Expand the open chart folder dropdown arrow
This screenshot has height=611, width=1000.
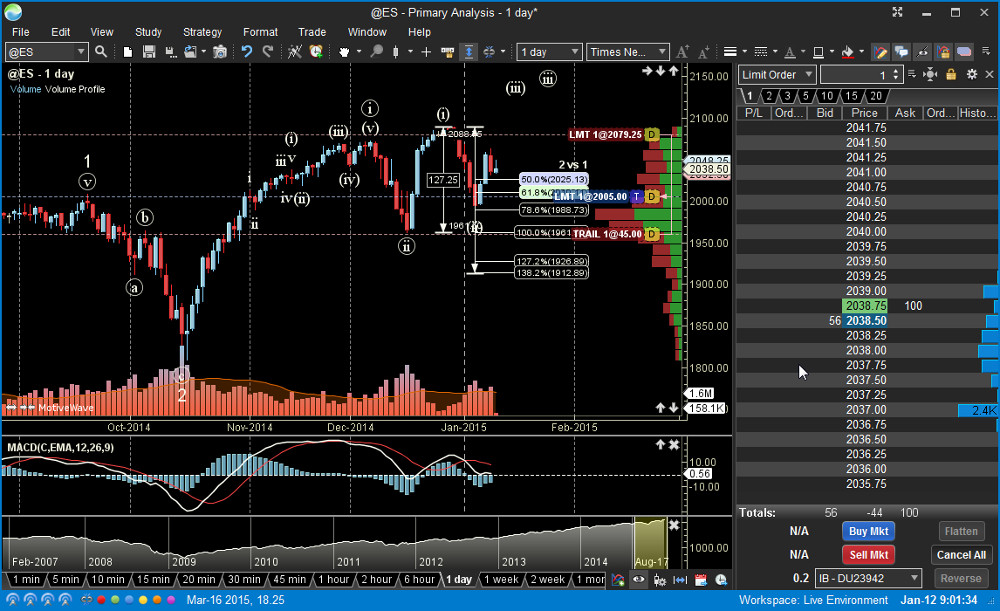click(203, 52)
